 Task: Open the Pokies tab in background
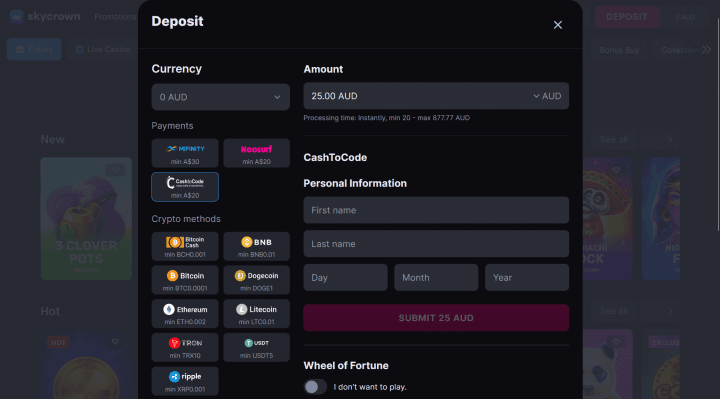click(34, 49)
